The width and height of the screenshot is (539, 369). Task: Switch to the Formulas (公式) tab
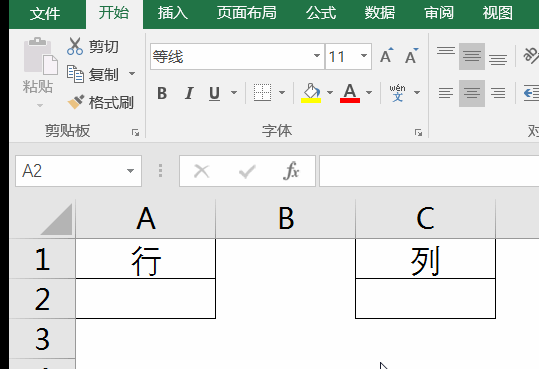(321, 14)
